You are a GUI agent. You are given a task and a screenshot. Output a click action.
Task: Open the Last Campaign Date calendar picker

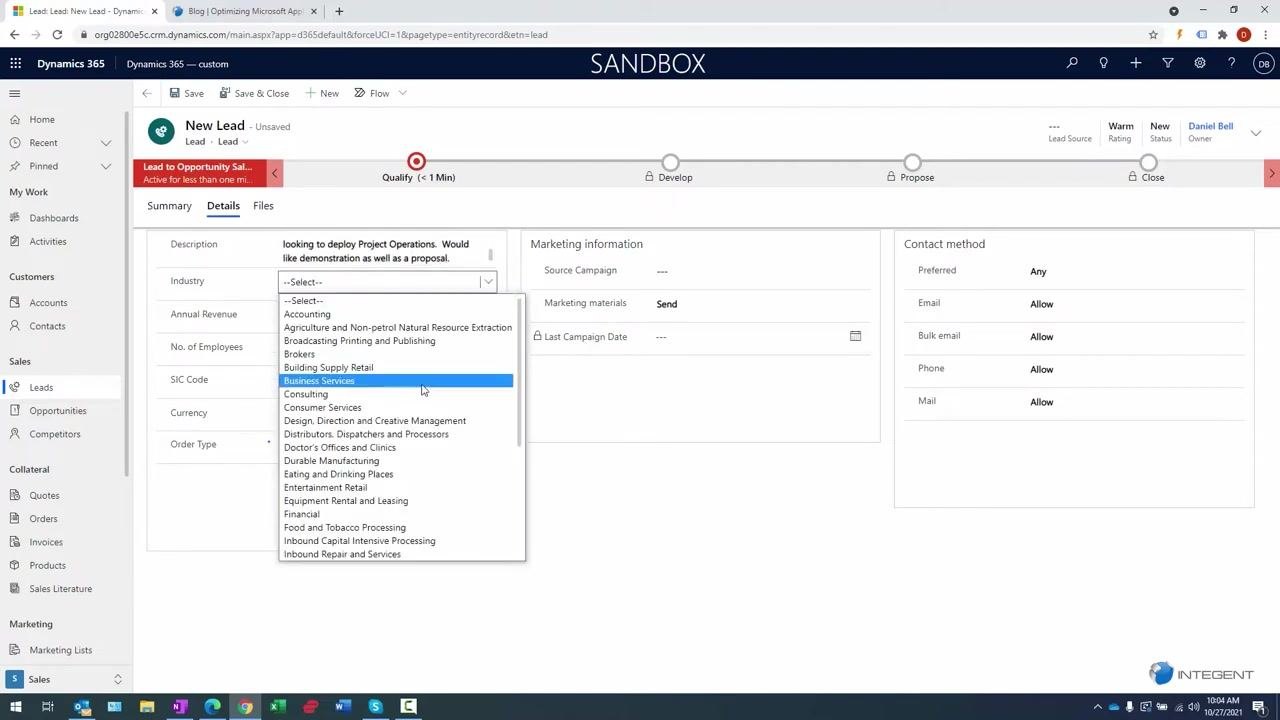pyautogui.click(x=855, y=336)
